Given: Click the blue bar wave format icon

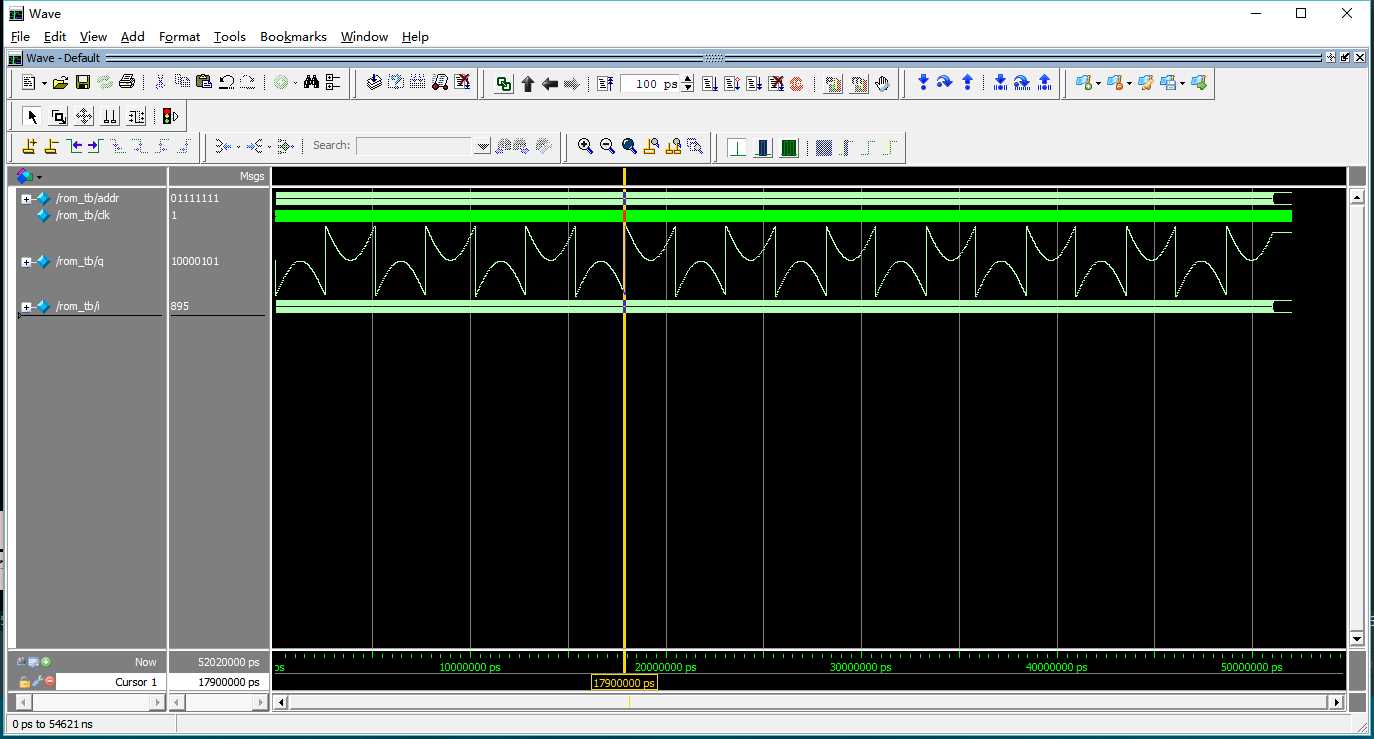Looking at the screenshot, I should coord(763,148).
